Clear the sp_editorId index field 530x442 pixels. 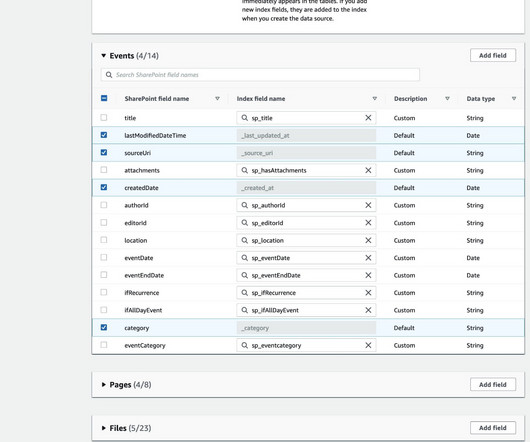(368, 223)
